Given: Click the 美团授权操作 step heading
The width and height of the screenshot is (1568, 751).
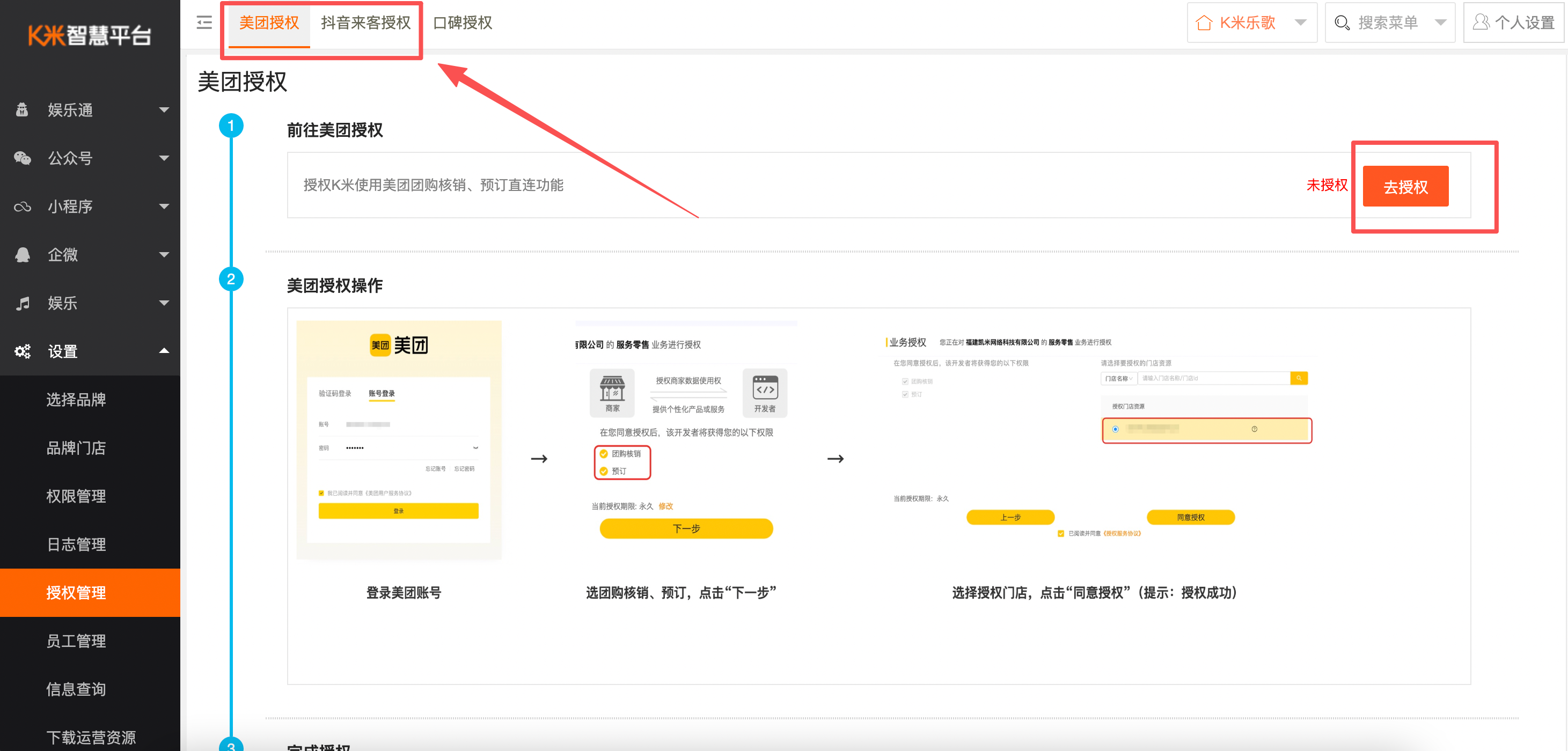Looking at the screenshot, I should tap(334, 285).
